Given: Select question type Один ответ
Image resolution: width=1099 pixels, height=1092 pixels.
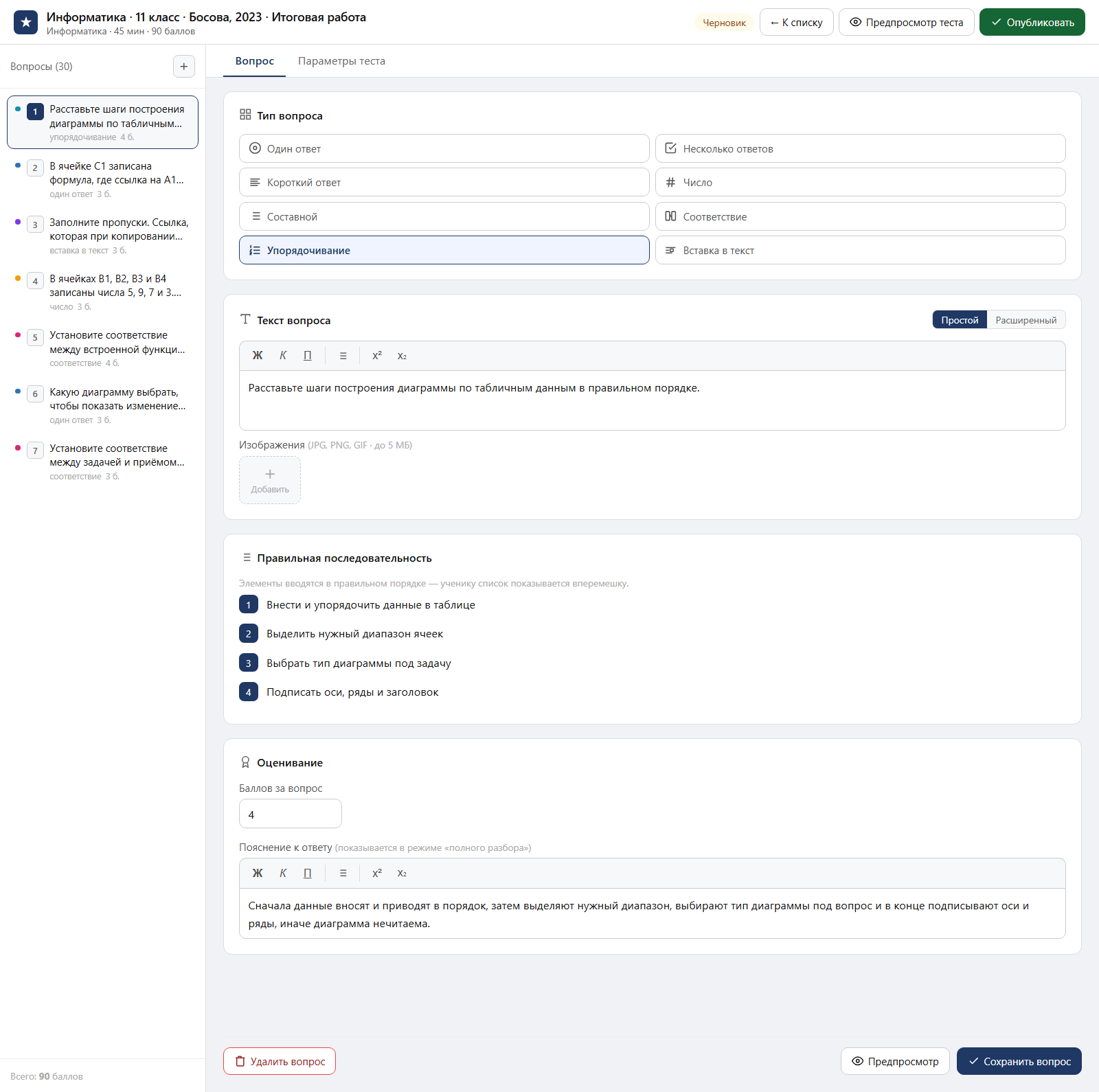Looking at the screenshot, I should click(x=444, y=148).
